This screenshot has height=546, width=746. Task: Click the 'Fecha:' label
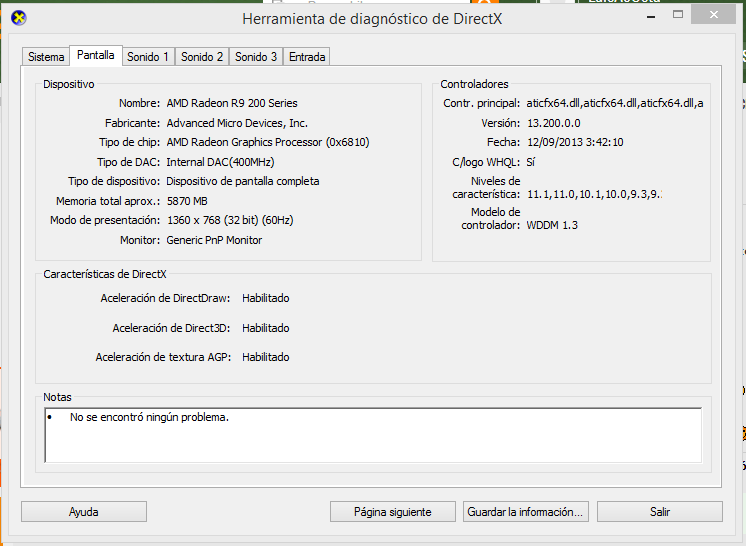[503, 142]
